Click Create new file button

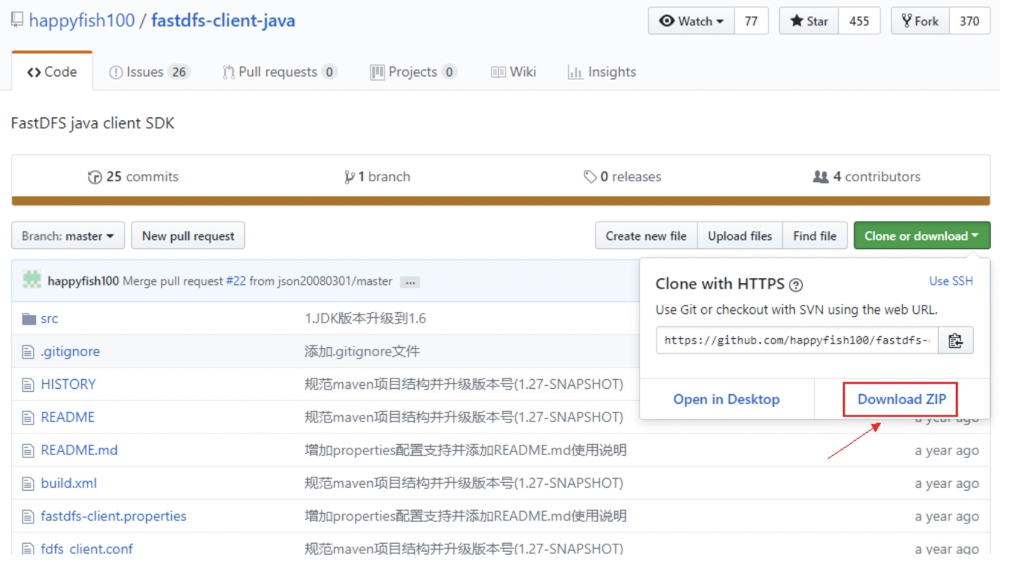click(x=646, y=236)
